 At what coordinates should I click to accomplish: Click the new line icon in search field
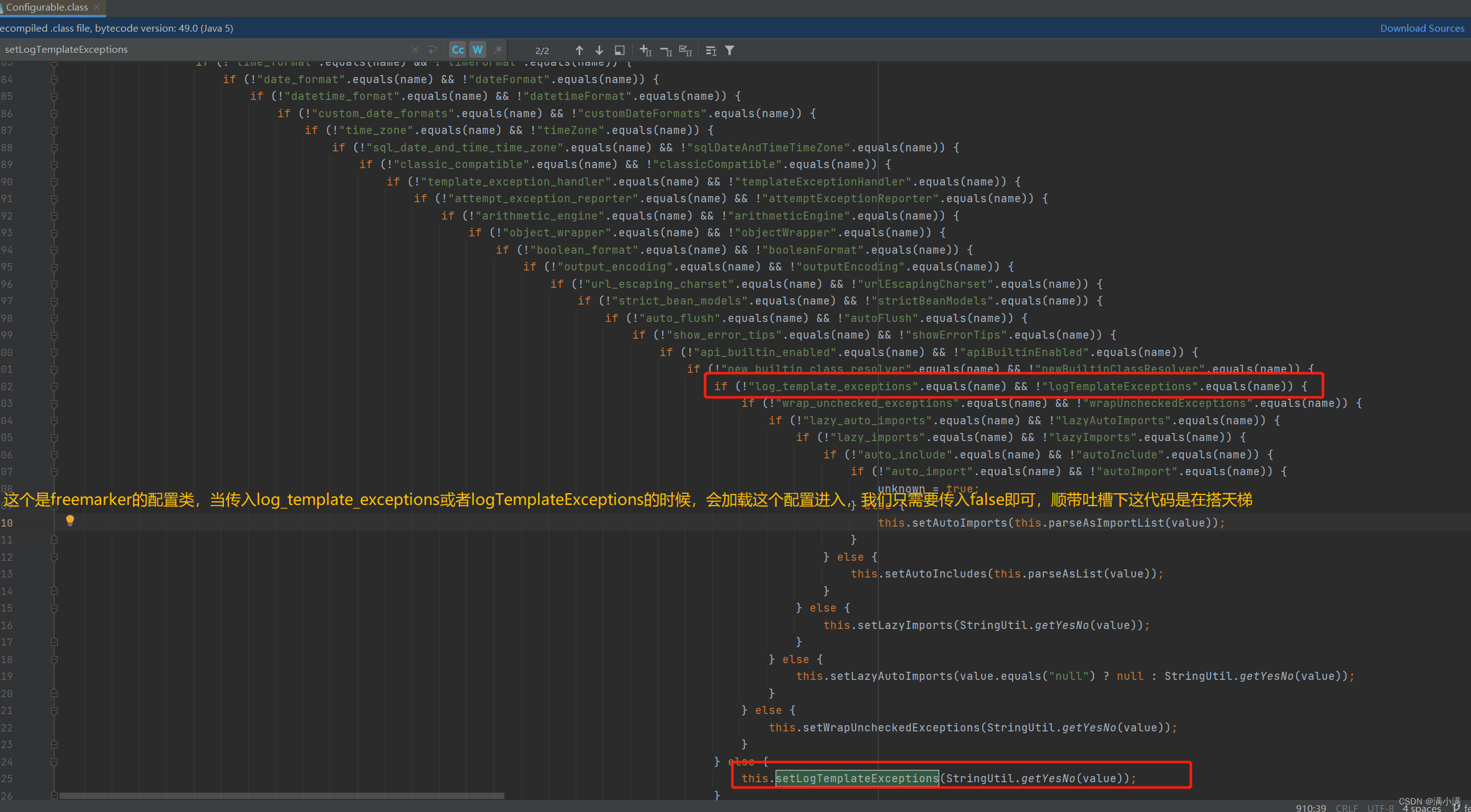click(432, 50)
